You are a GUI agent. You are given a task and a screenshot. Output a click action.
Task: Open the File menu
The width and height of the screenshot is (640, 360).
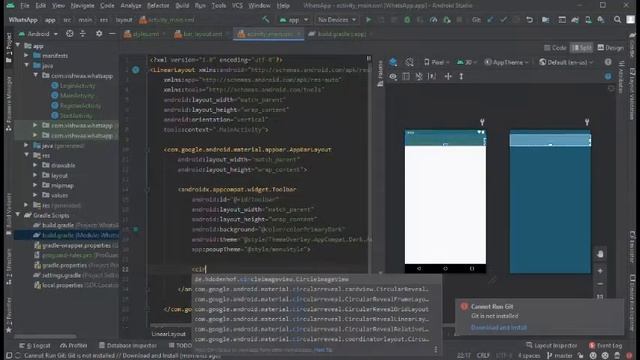[x=25, y=6]
